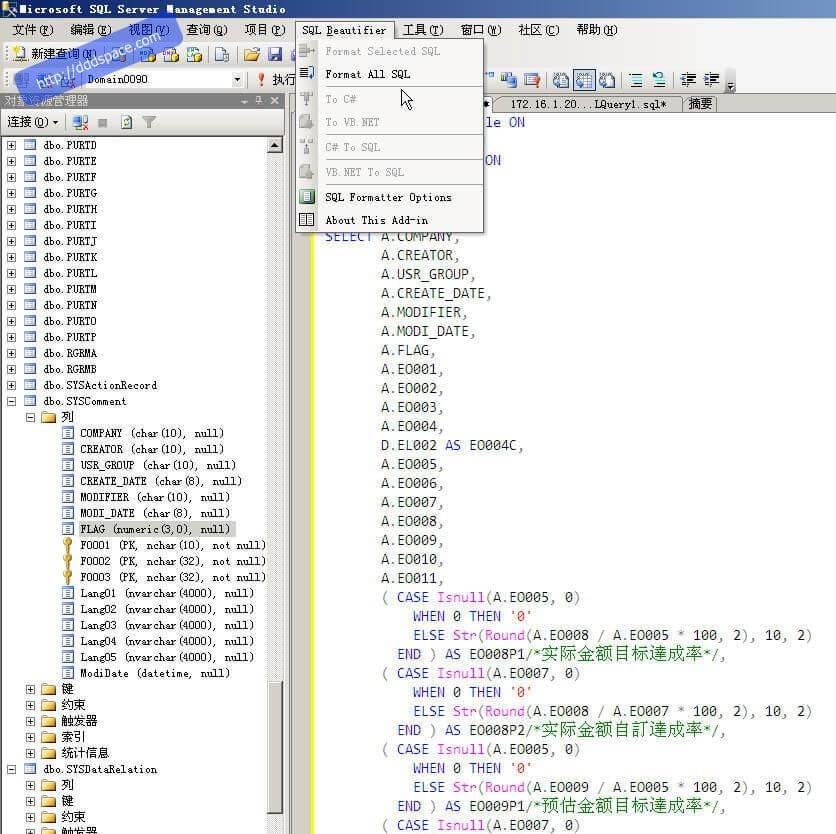Select the Lang01 (nvarchar(4000), null) column
Image resolution: width=836 pixels, height=834 pixels.
point(167,593)
